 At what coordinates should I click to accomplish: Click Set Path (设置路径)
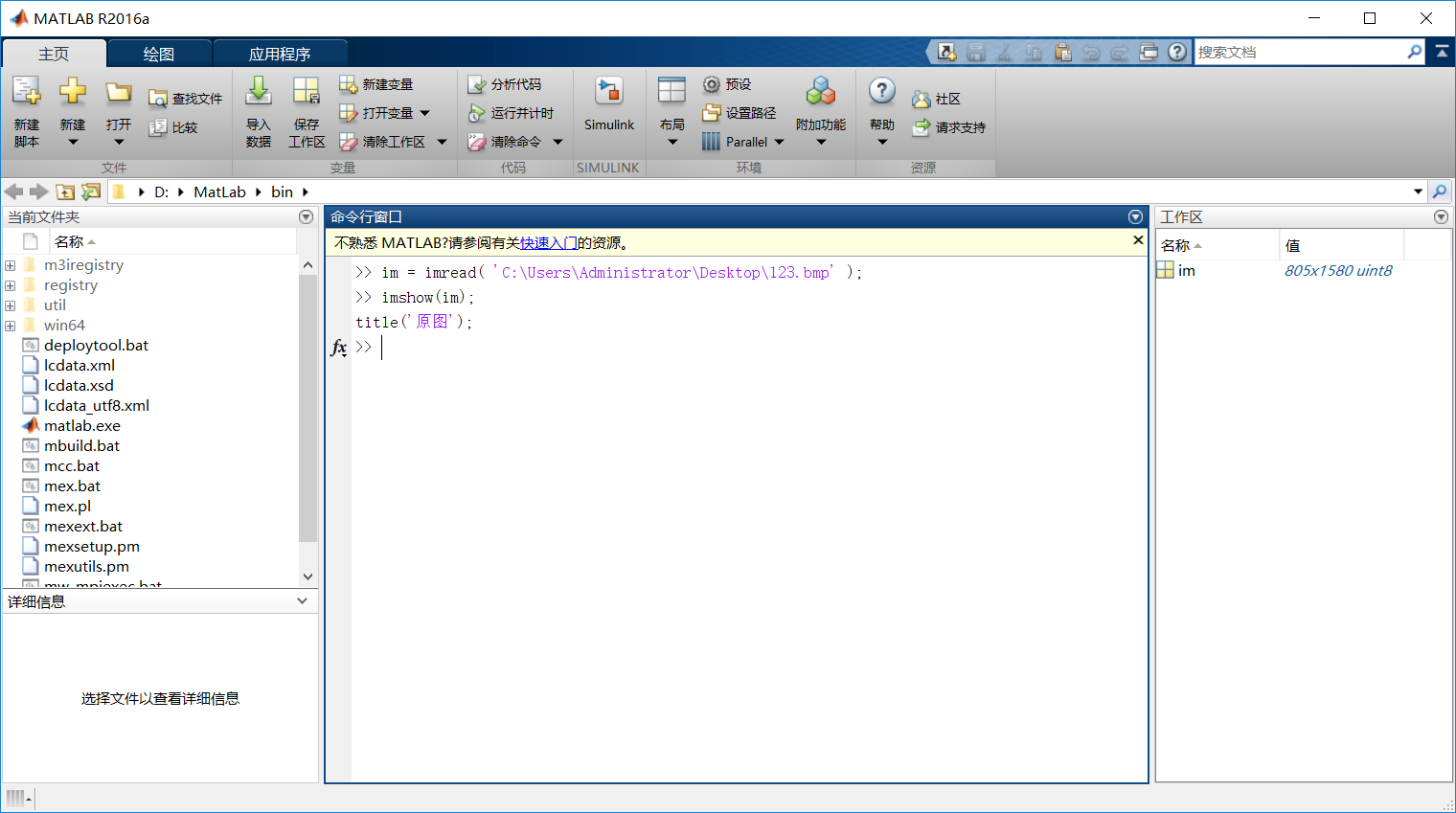[739, 113]
